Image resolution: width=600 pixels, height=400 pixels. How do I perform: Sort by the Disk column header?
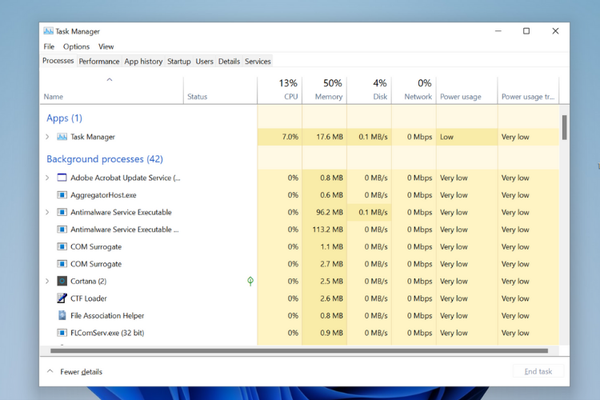click(369, 90)
